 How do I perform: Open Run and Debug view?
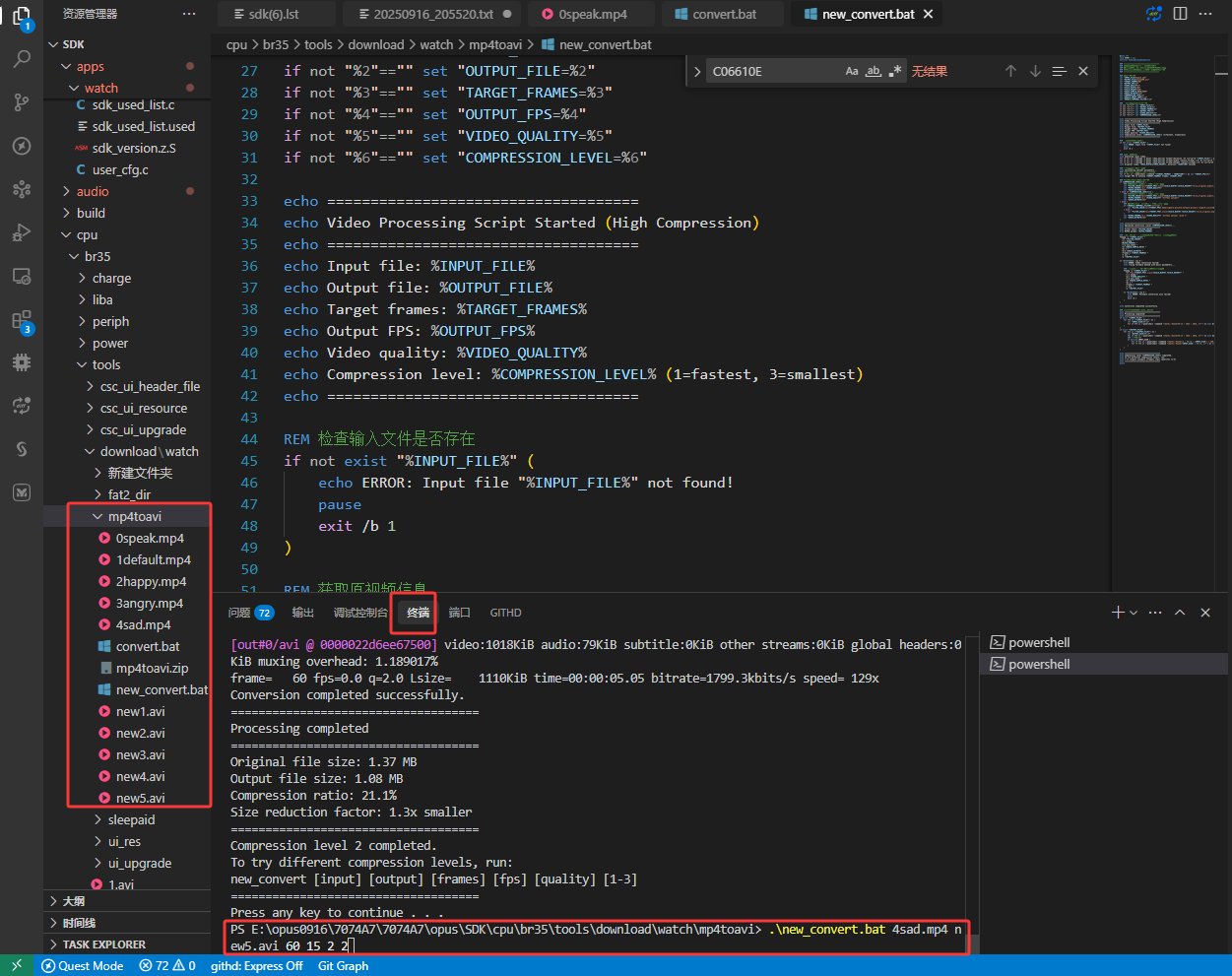click(x=22, y=232)
